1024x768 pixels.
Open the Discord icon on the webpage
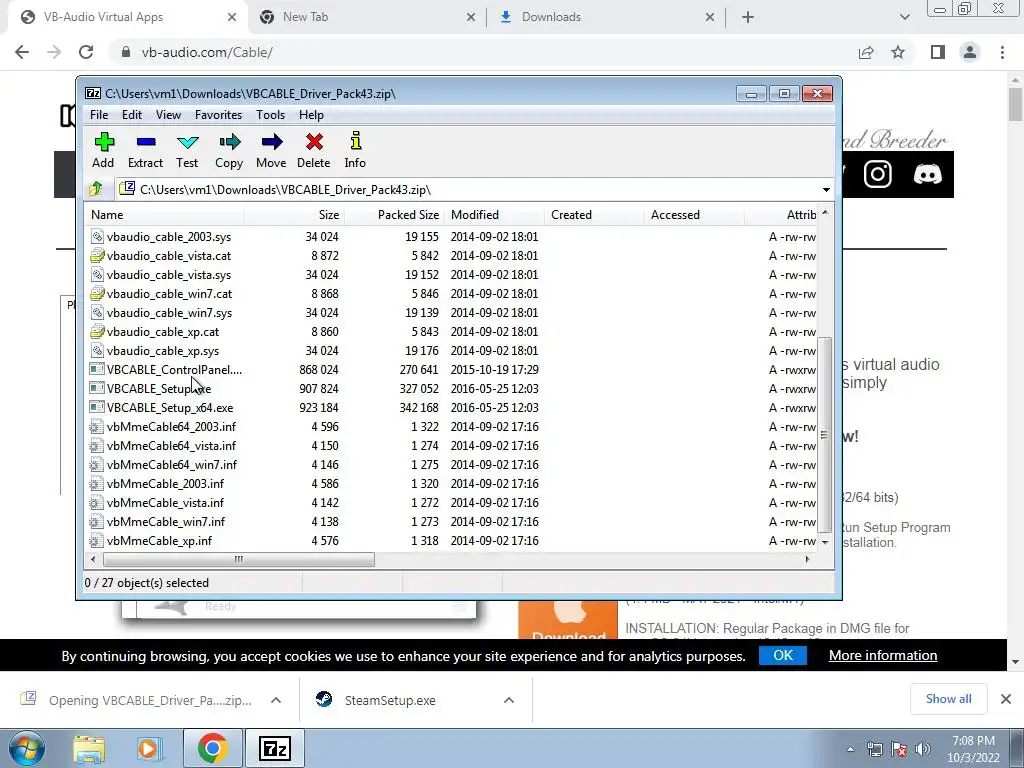coord(927,174)
